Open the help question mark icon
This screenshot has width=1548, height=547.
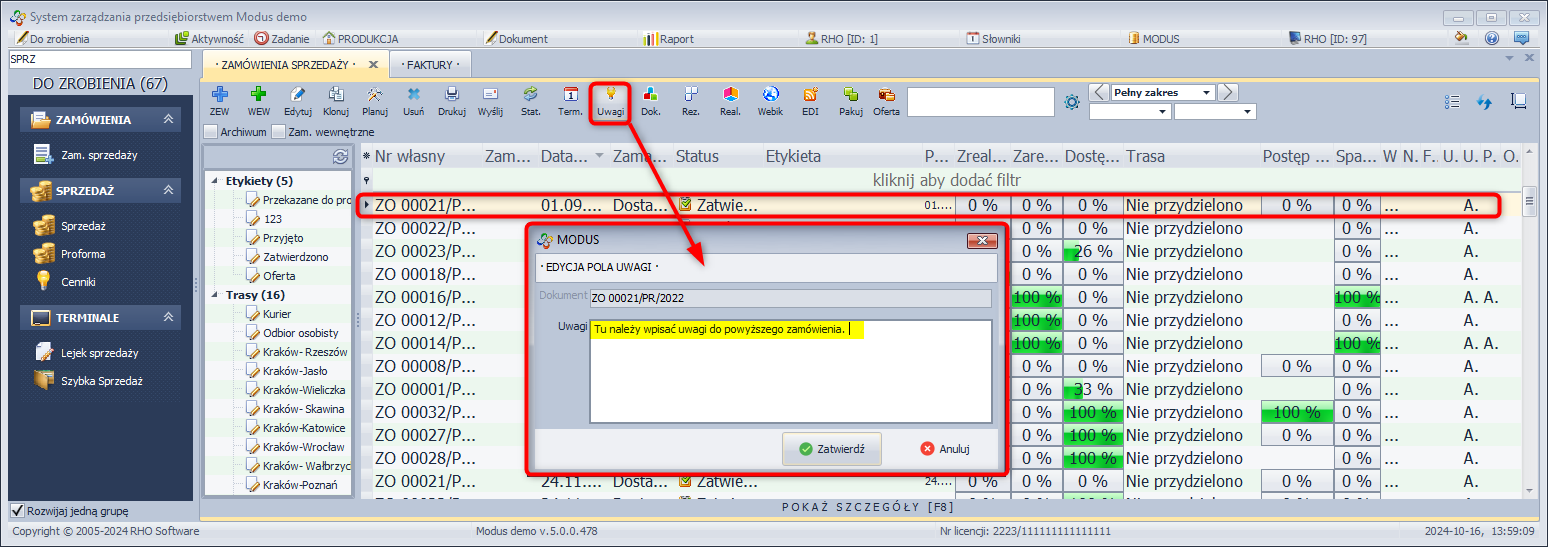(x=1491, y=38)
